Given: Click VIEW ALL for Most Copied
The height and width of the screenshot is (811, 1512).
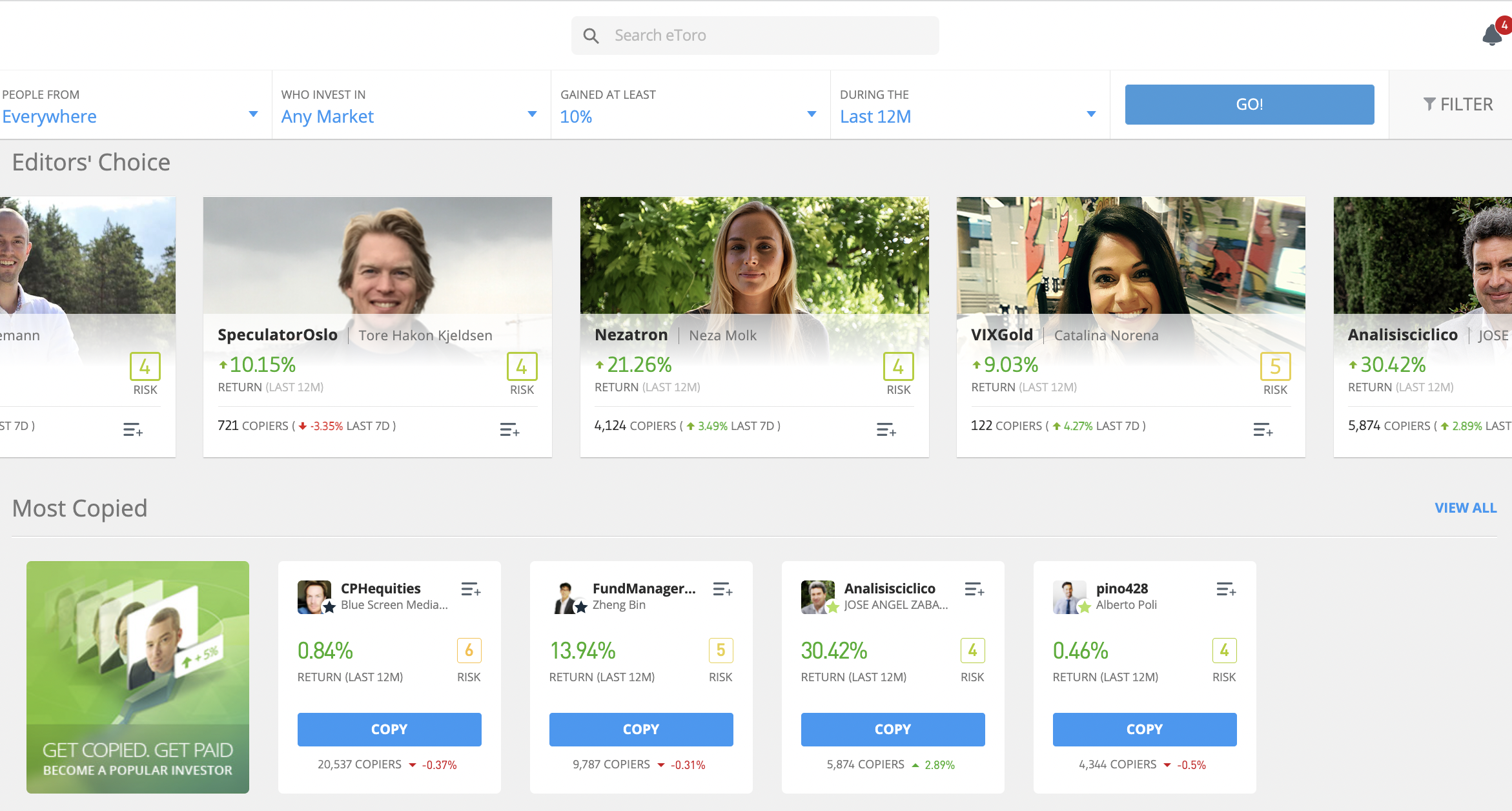Looking at the screenshot, I should coord(1466,508).
